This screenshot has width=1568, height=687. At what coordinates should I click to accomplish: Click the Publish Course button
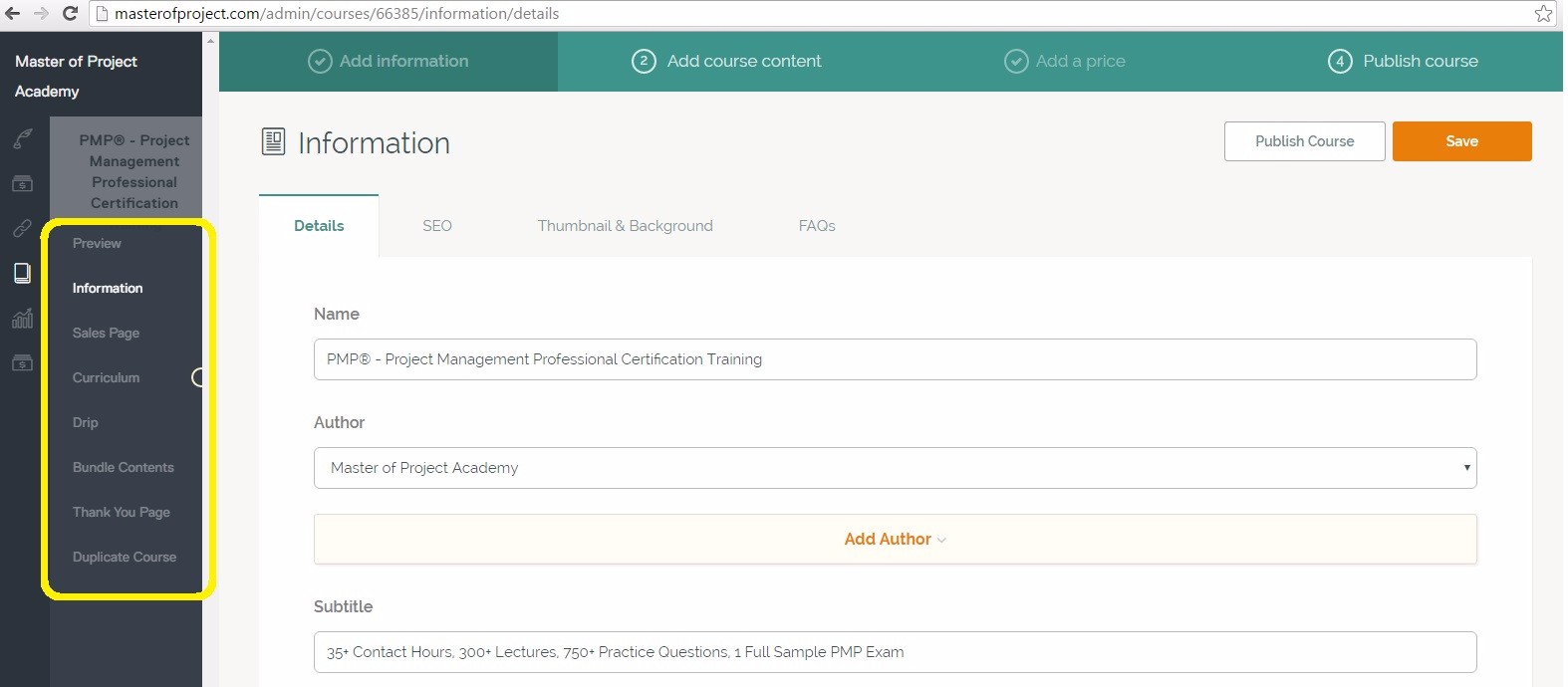point(1304,141)
